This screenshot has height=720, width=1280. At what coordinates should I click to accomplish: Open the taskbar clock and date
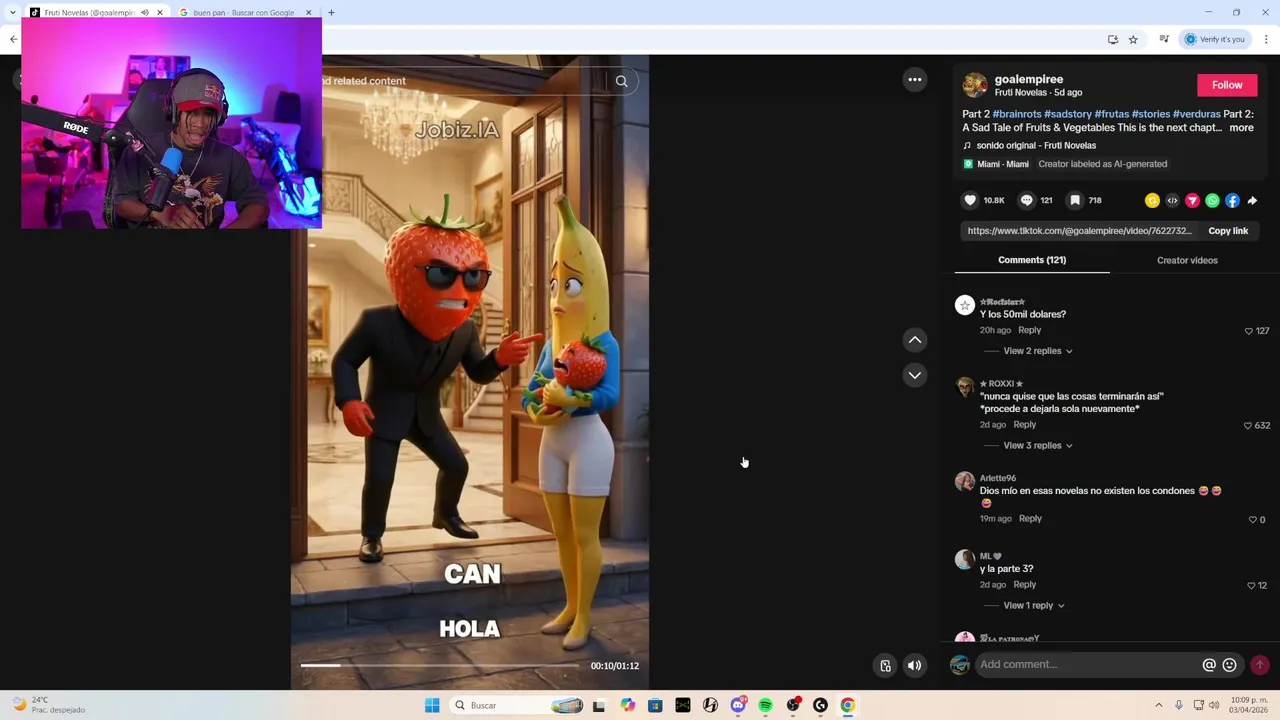click(x=1250, y=705)
